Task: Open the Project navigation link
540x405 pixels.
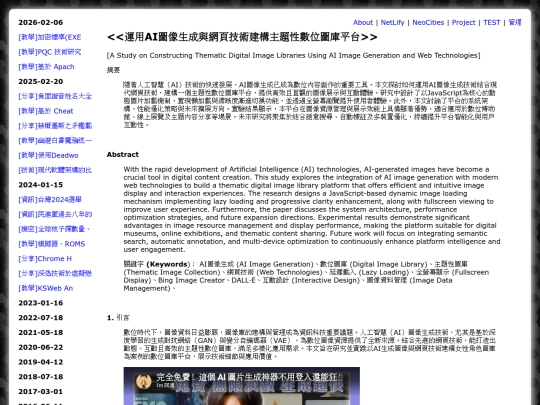Action: (463, 22)
